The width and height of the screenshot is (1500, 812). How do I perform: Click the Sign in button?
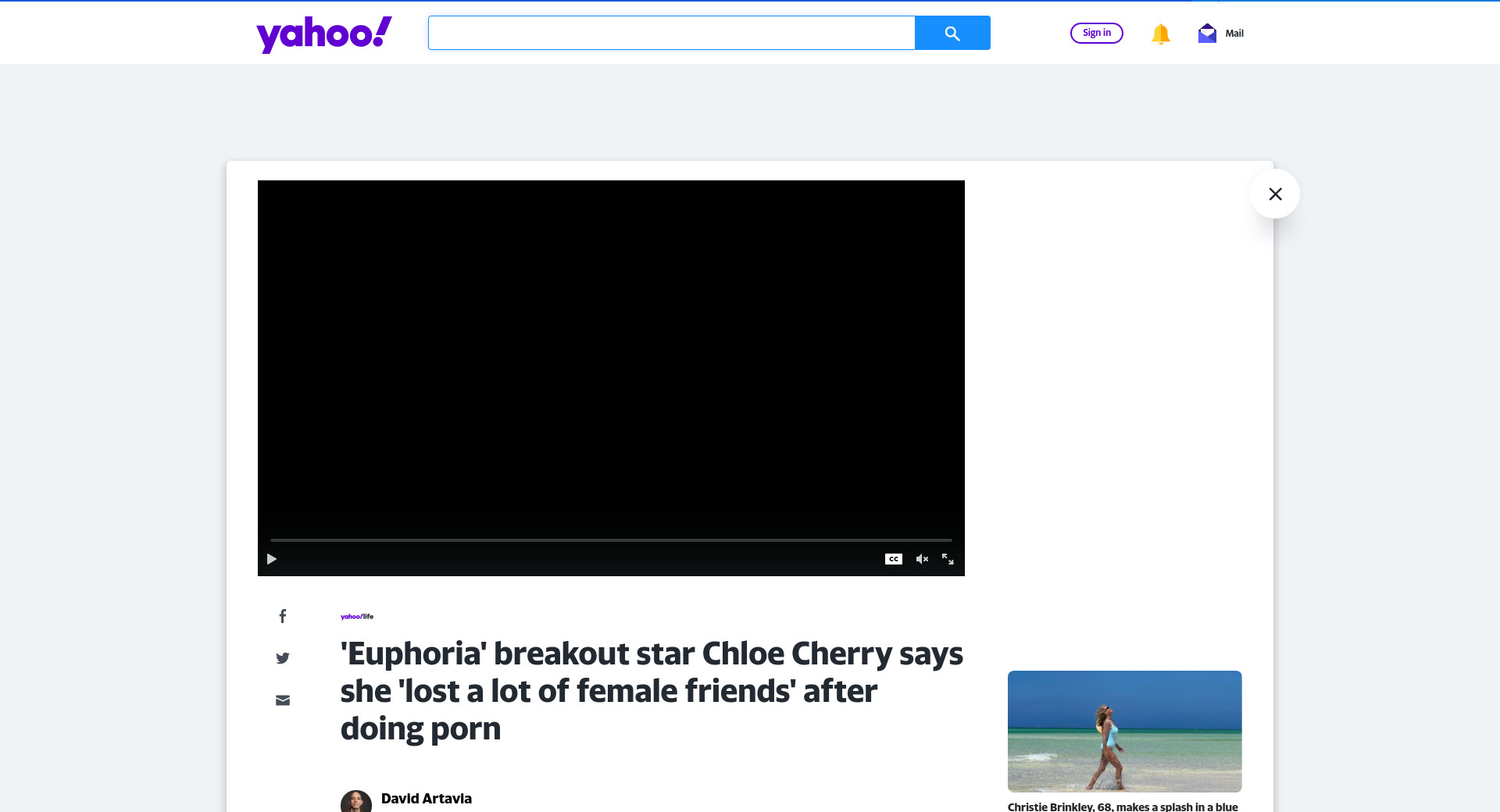1097,33
